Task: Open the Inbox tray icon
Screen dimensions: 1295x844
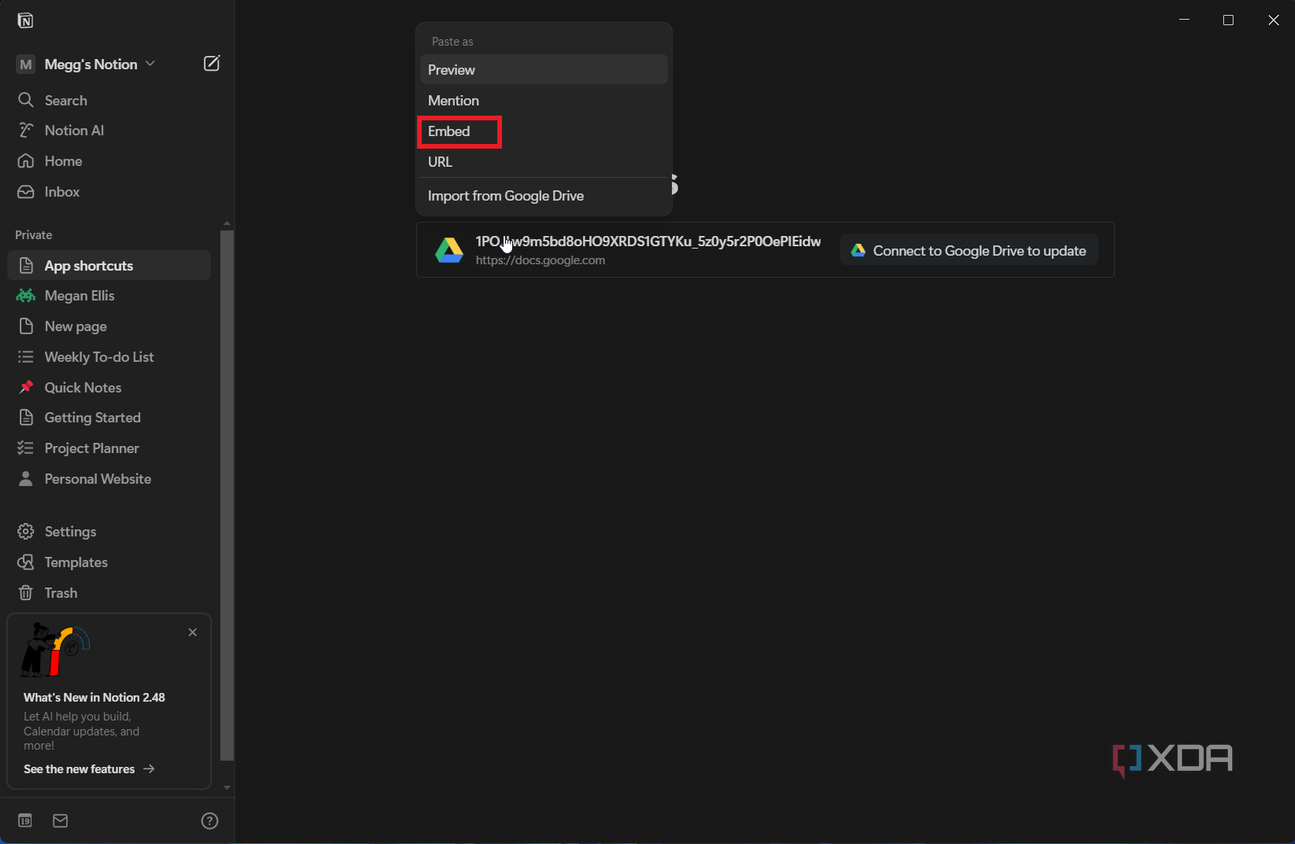Action: pyautogui.click(x=26, y=192)
